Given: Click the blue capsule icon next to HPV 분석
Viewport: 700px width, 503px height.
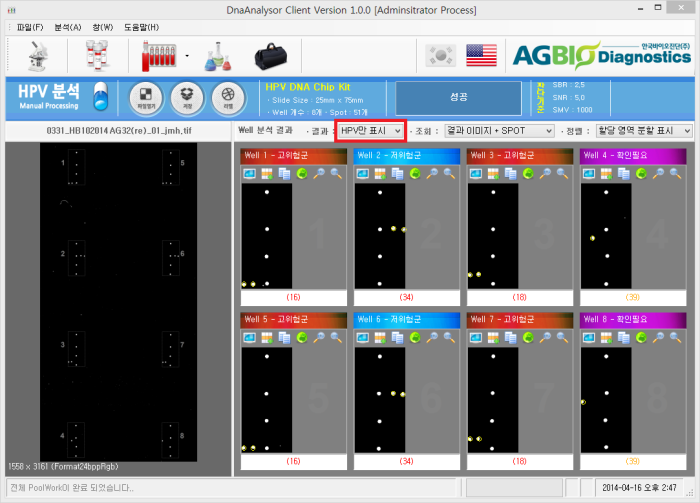Looking at the screenshot, I should click(x=101, y=96).
